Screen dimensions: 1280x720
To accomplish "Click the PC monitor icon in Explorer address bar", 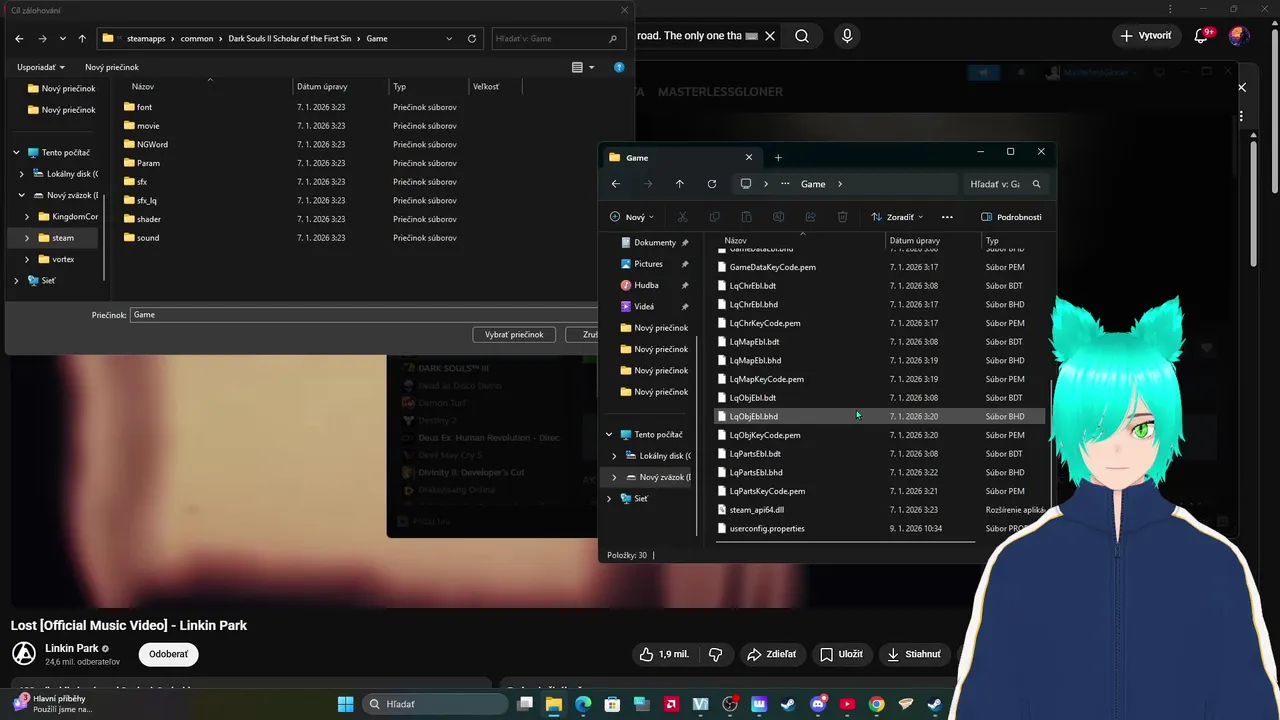I will pos(745,184).
